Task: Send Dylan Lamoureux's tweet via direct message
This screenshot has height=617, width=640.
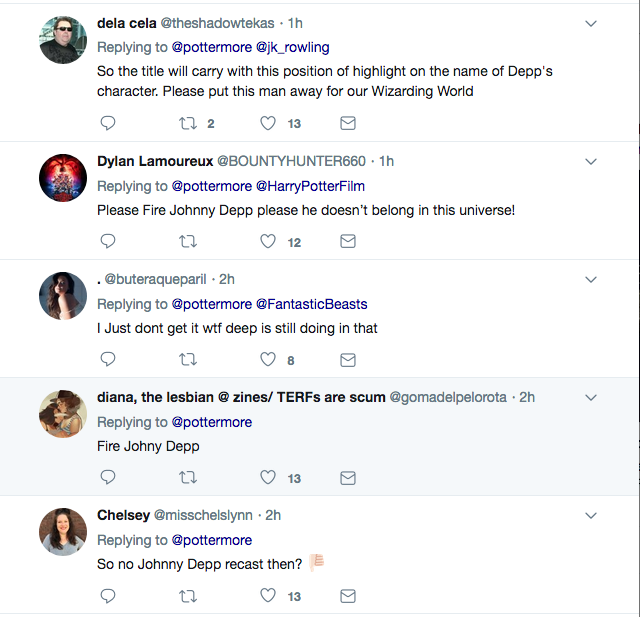Action: point(348,242)
